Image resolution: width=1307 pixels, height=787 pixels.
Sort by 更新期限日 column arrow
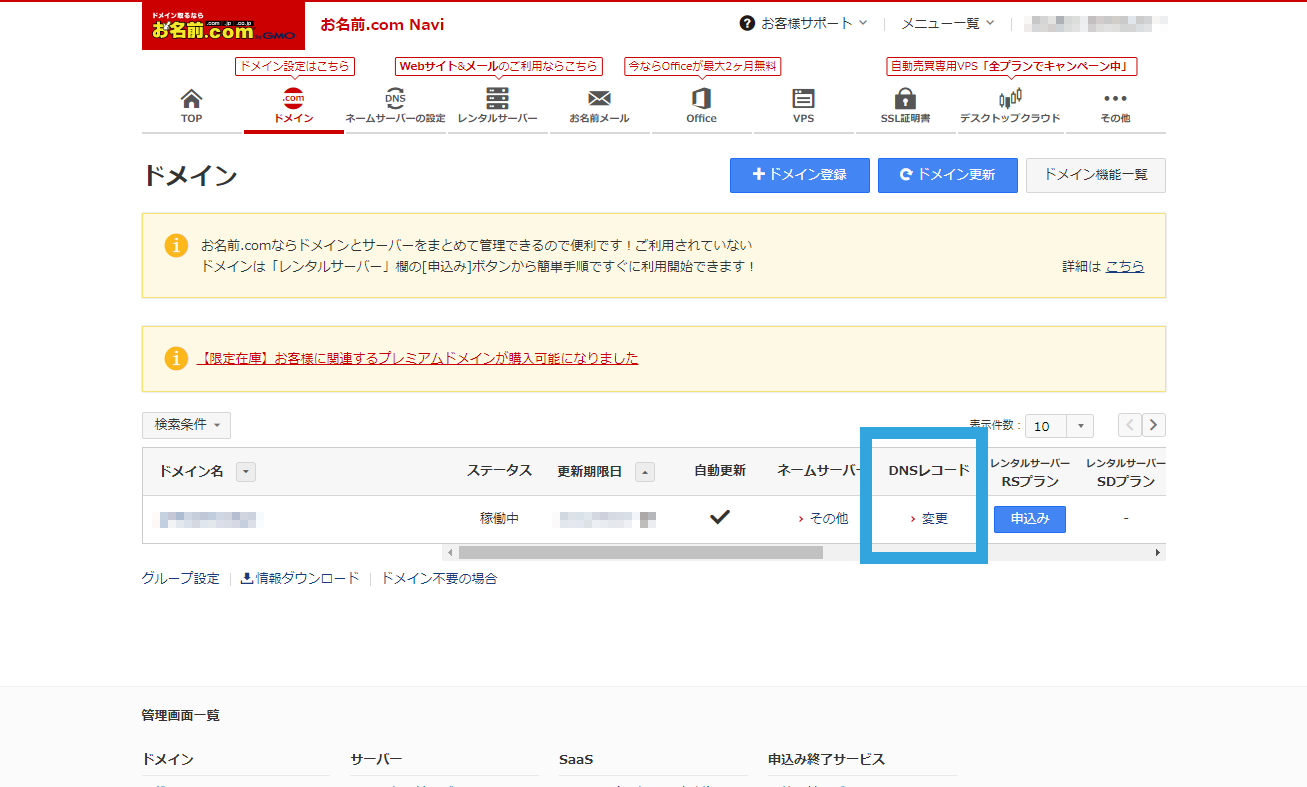645,472
